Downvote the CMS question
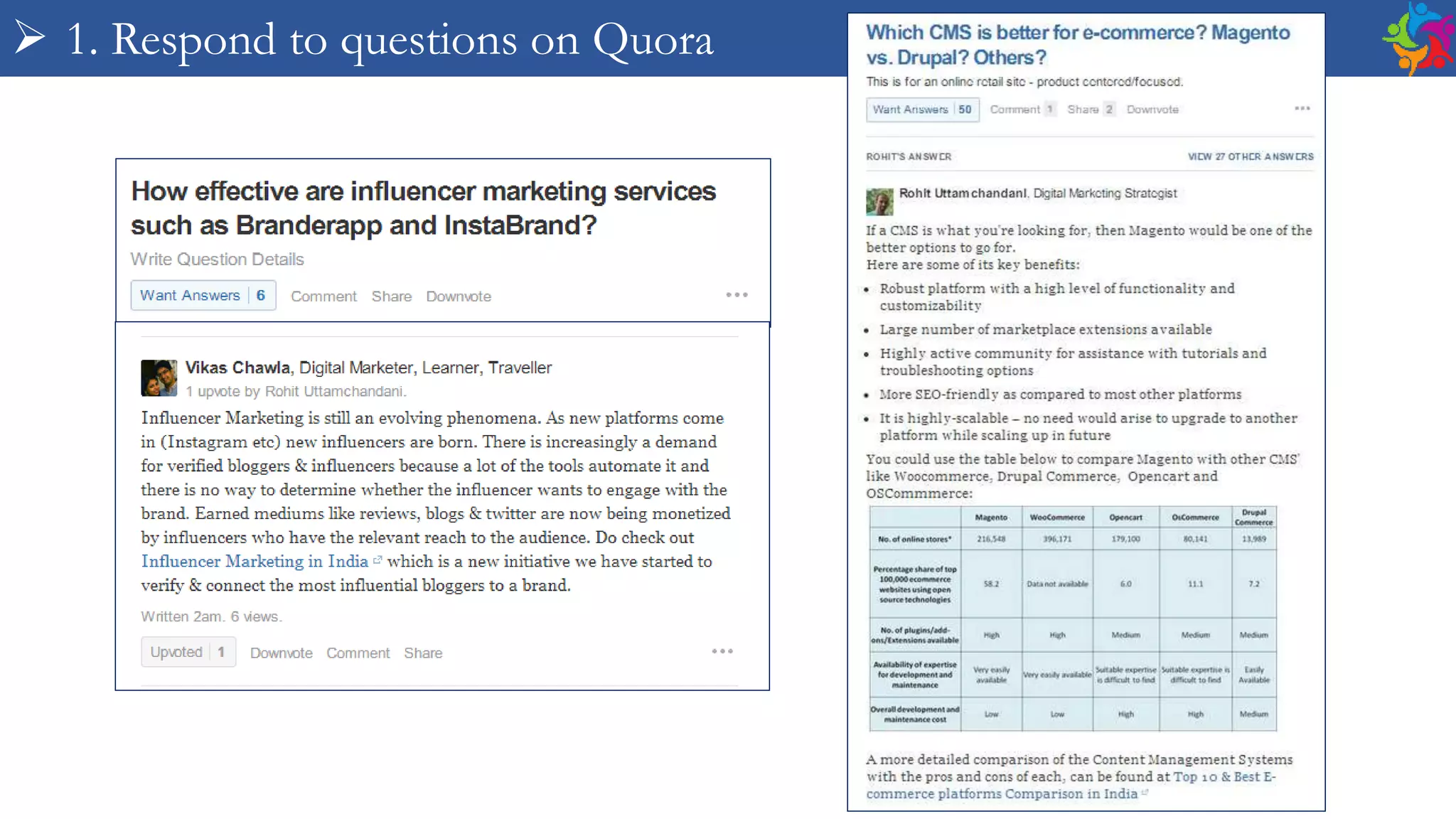Screen dimensions: 1456x819 1152,109
